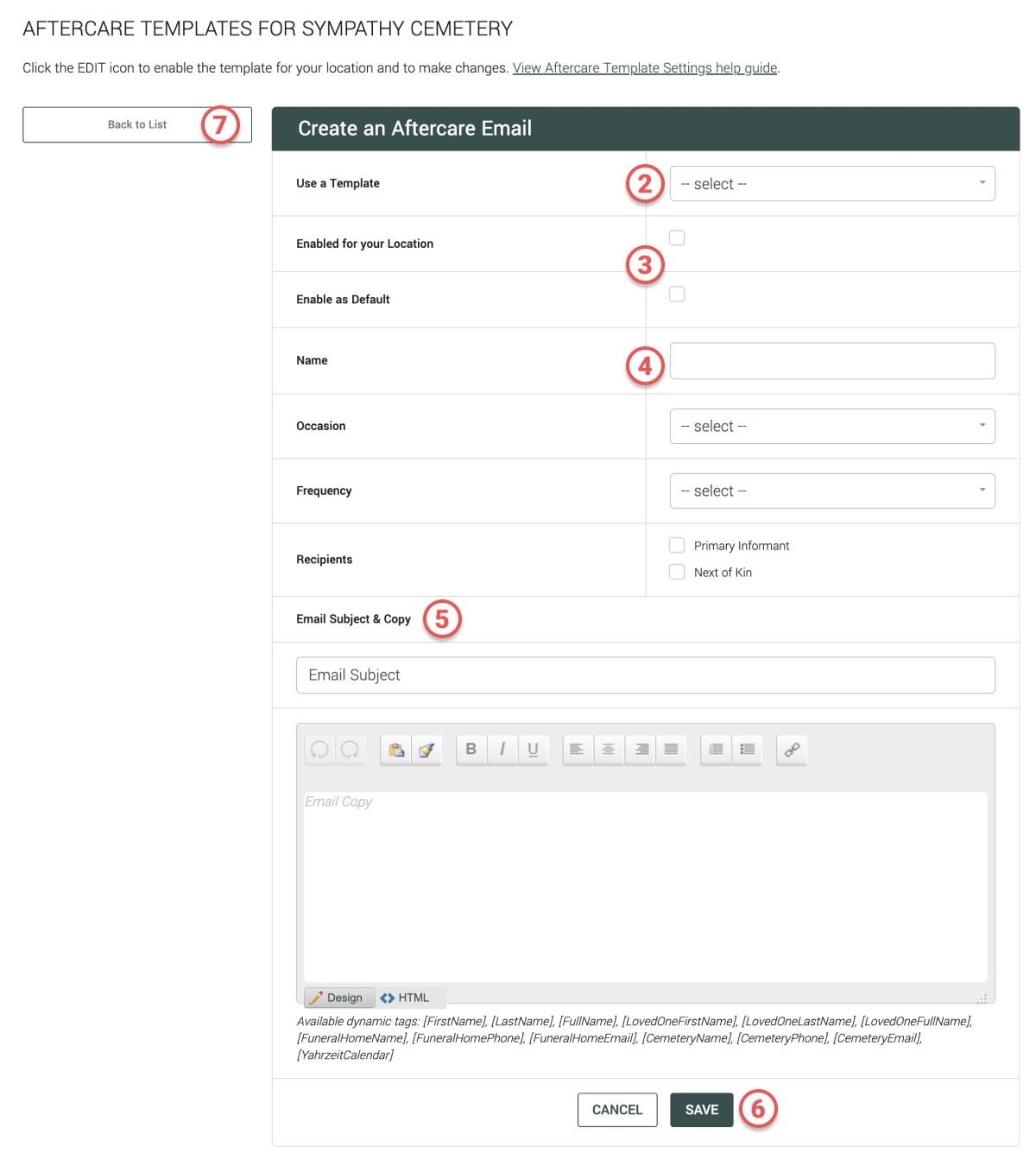The image size is (1036, 1166).
Task: Click the Back to List button
Action: pyautogui.click(x=137, y=124)
